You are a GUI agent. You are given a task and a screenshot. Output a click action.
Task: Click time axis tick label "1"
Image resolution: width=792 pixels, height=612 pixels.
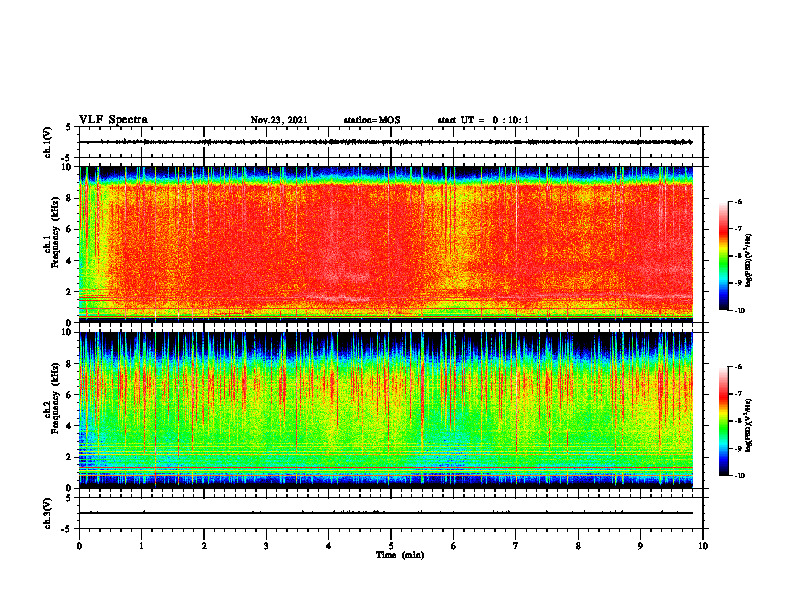[141, 546]
